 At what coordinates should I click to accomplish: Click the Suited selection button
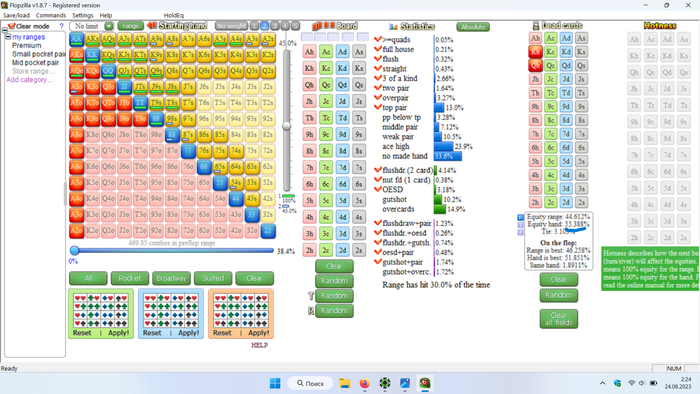click(x=213, y=278)
